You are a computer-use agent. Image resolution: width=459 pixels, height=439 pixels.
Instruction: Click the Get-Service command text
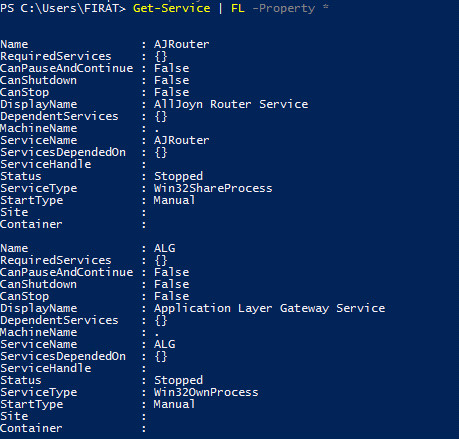171,8
